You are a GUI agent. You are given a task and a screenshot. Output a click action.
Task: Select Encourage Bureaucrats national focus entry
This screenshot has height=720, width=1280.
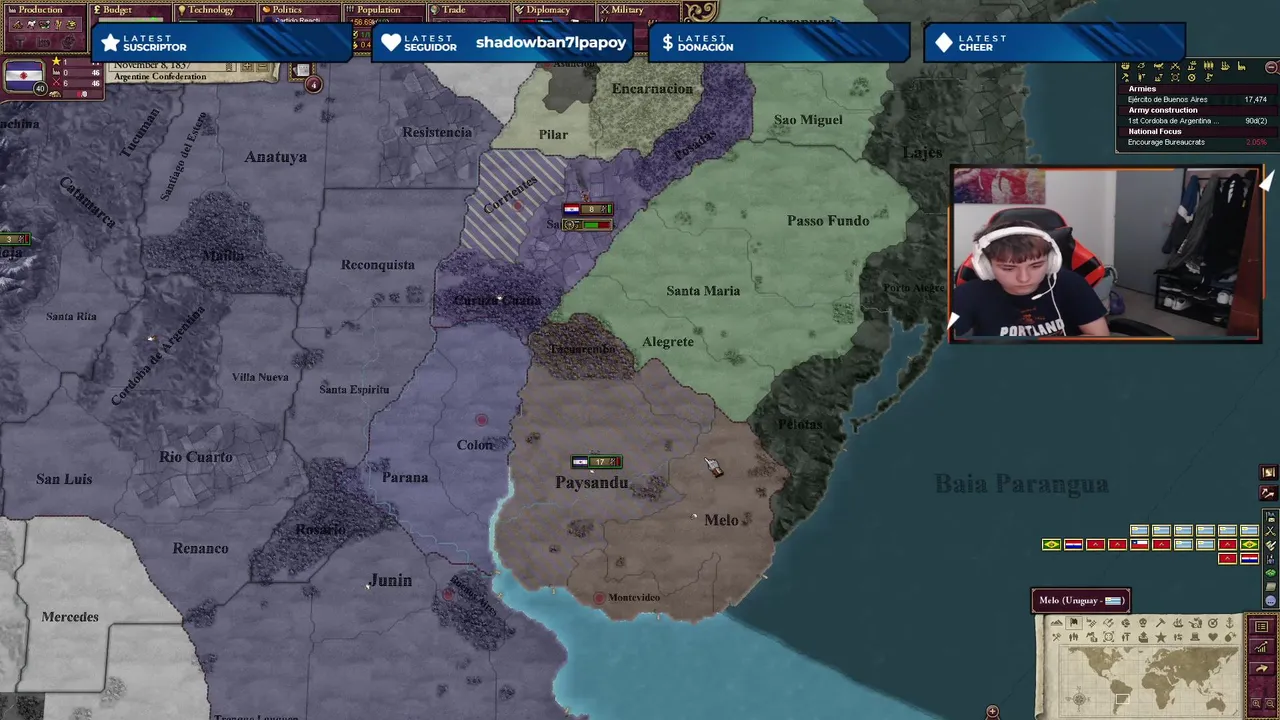pos(1197,142)
